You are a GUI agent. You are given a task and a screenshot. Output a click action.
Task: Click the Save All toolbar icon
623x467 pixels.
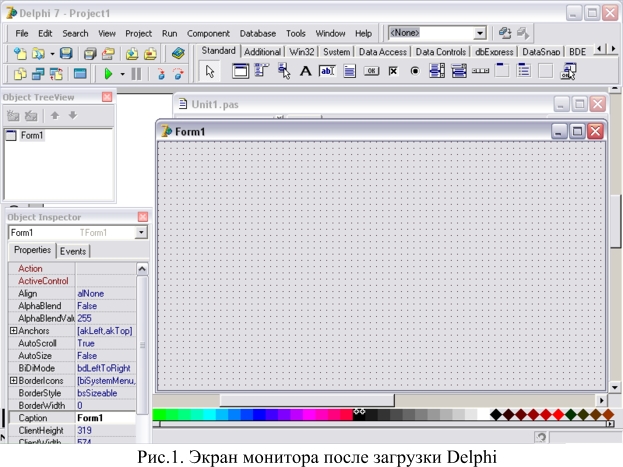tap(90, 53)
